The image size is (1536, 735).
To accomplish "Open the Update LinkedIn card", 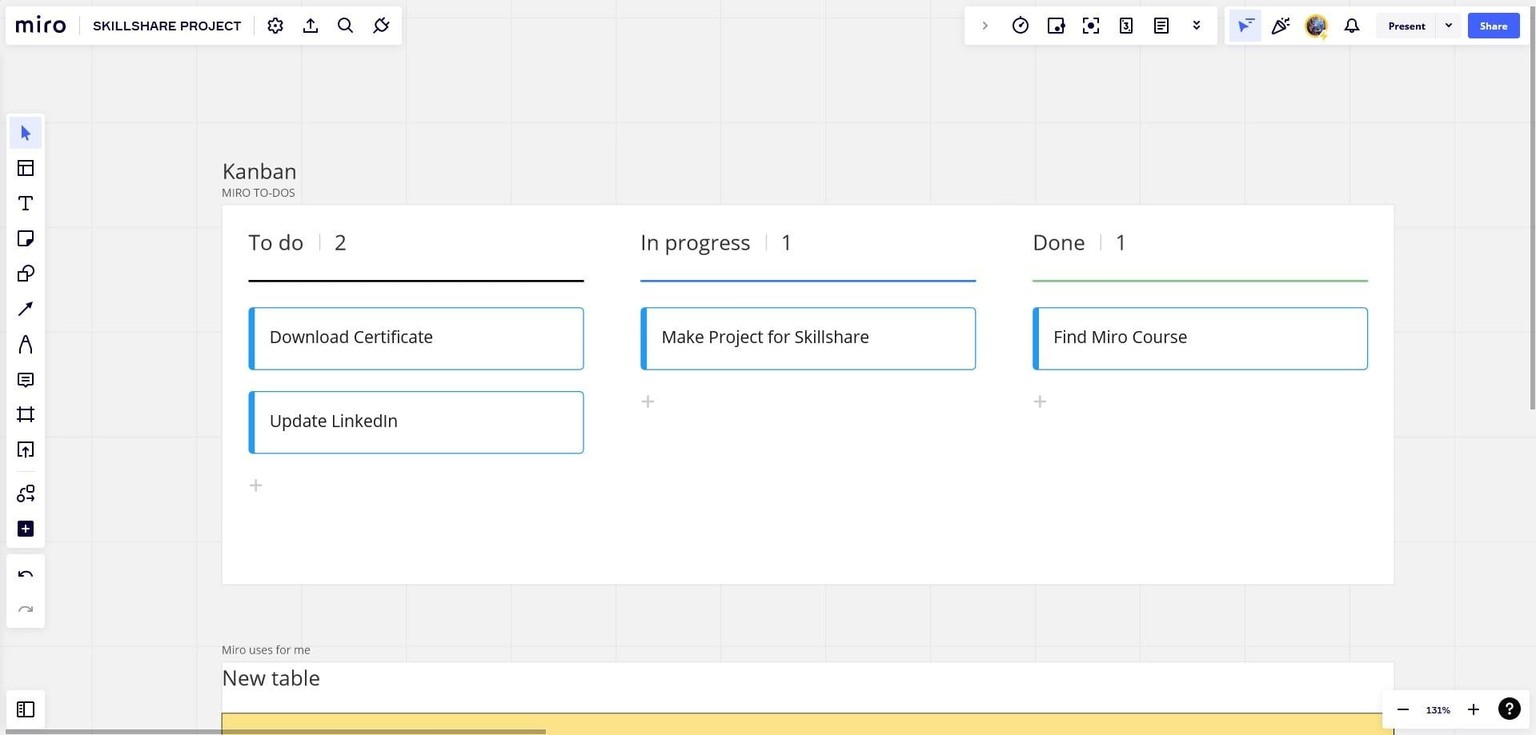I will coord(416,422).
